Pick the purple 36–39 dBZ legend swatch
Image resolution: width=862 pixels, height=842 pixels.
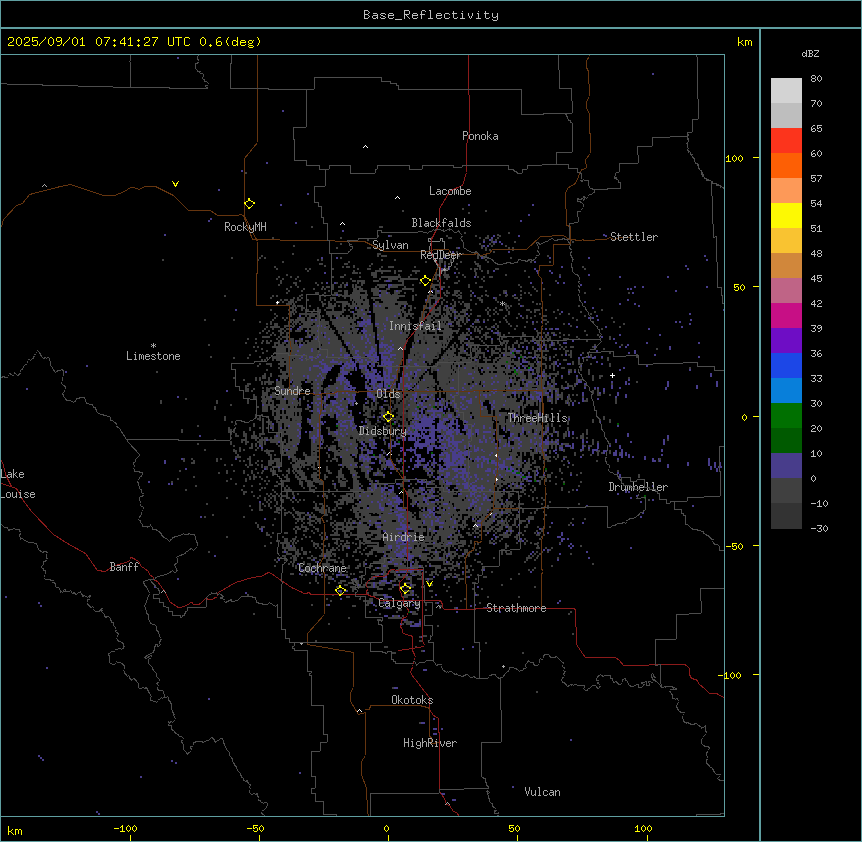pos(786,341)
